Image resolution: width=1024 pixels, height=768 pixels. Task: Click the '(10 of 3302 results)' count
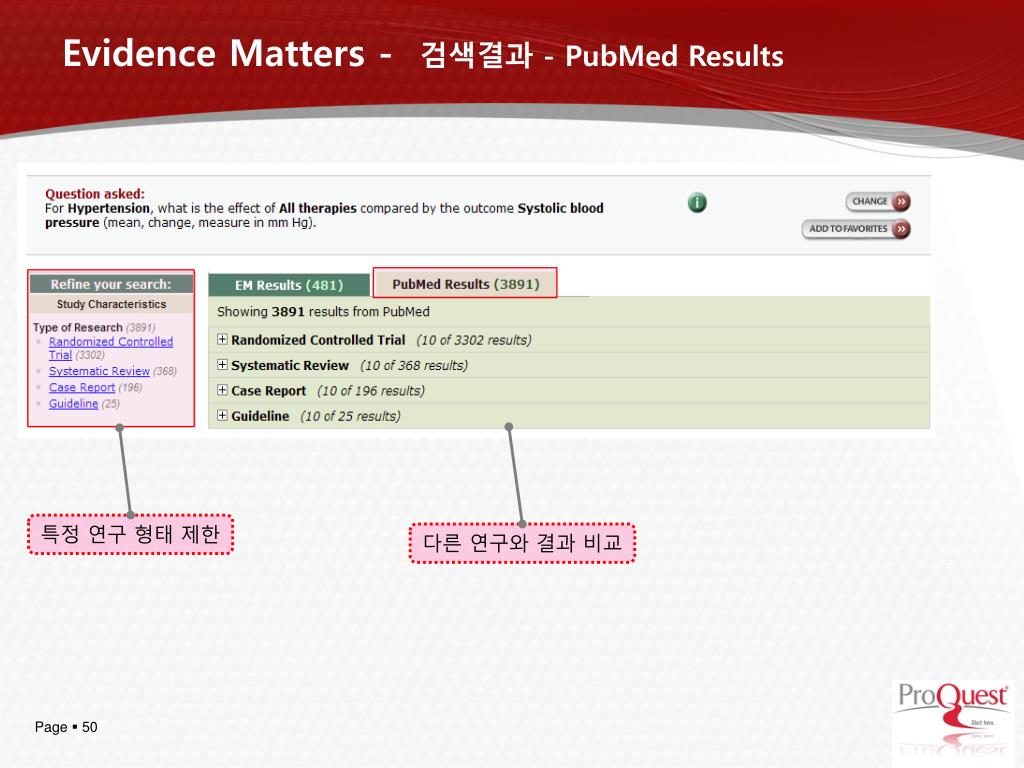coord(474,340)
